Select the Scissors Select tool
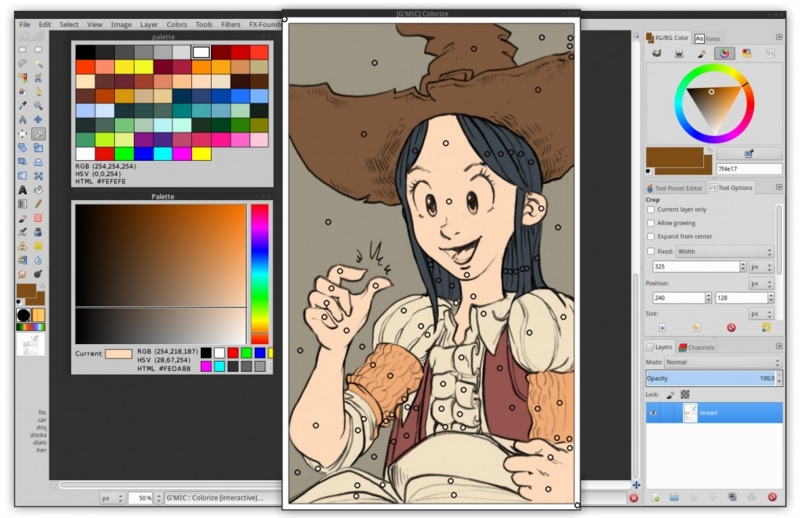This screenshot has width=800, height=518. pos(38,78)
